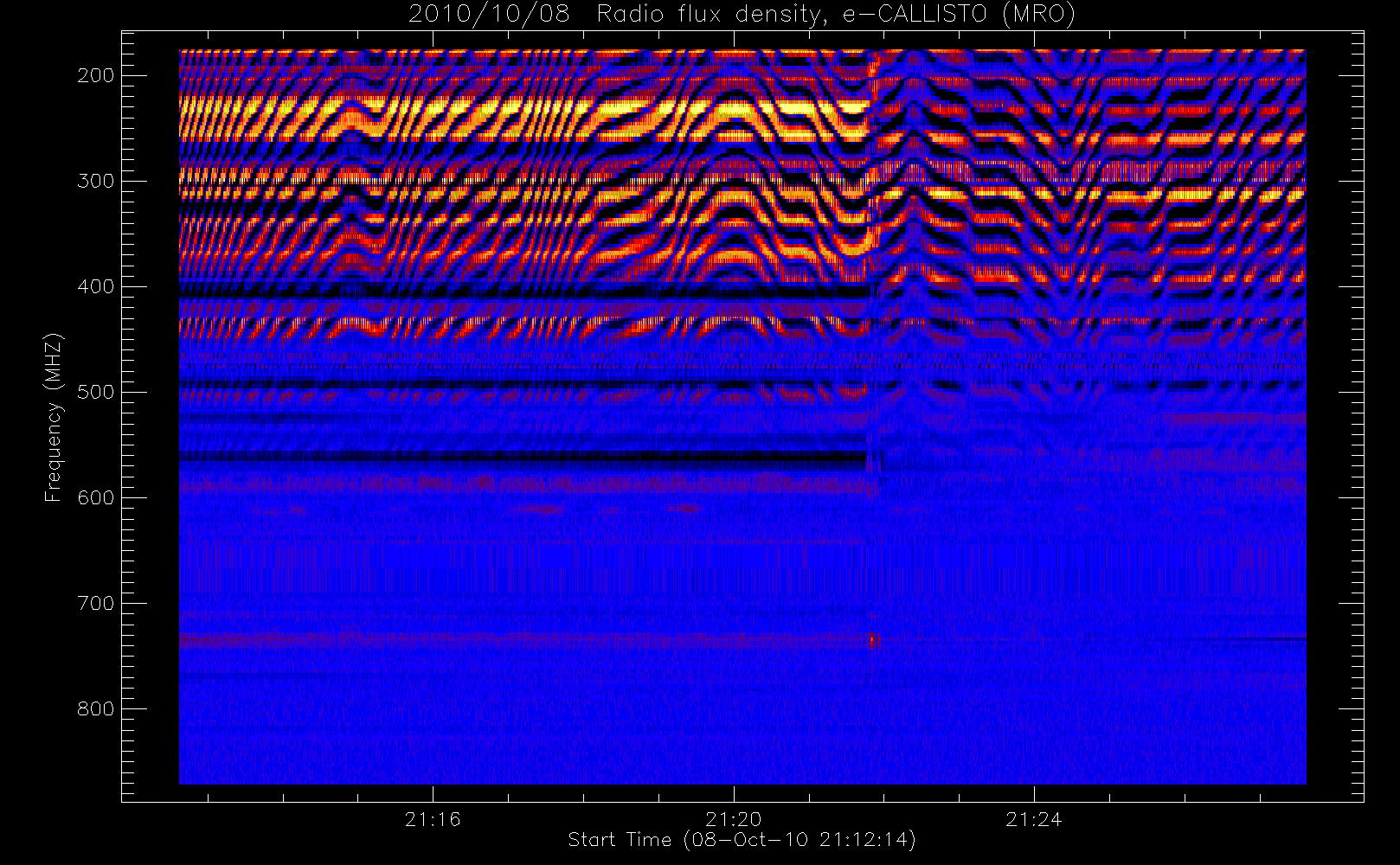Click the 300 frequency tick label
This screenshot has height=865, width=1400.
(x=95, y=181)
